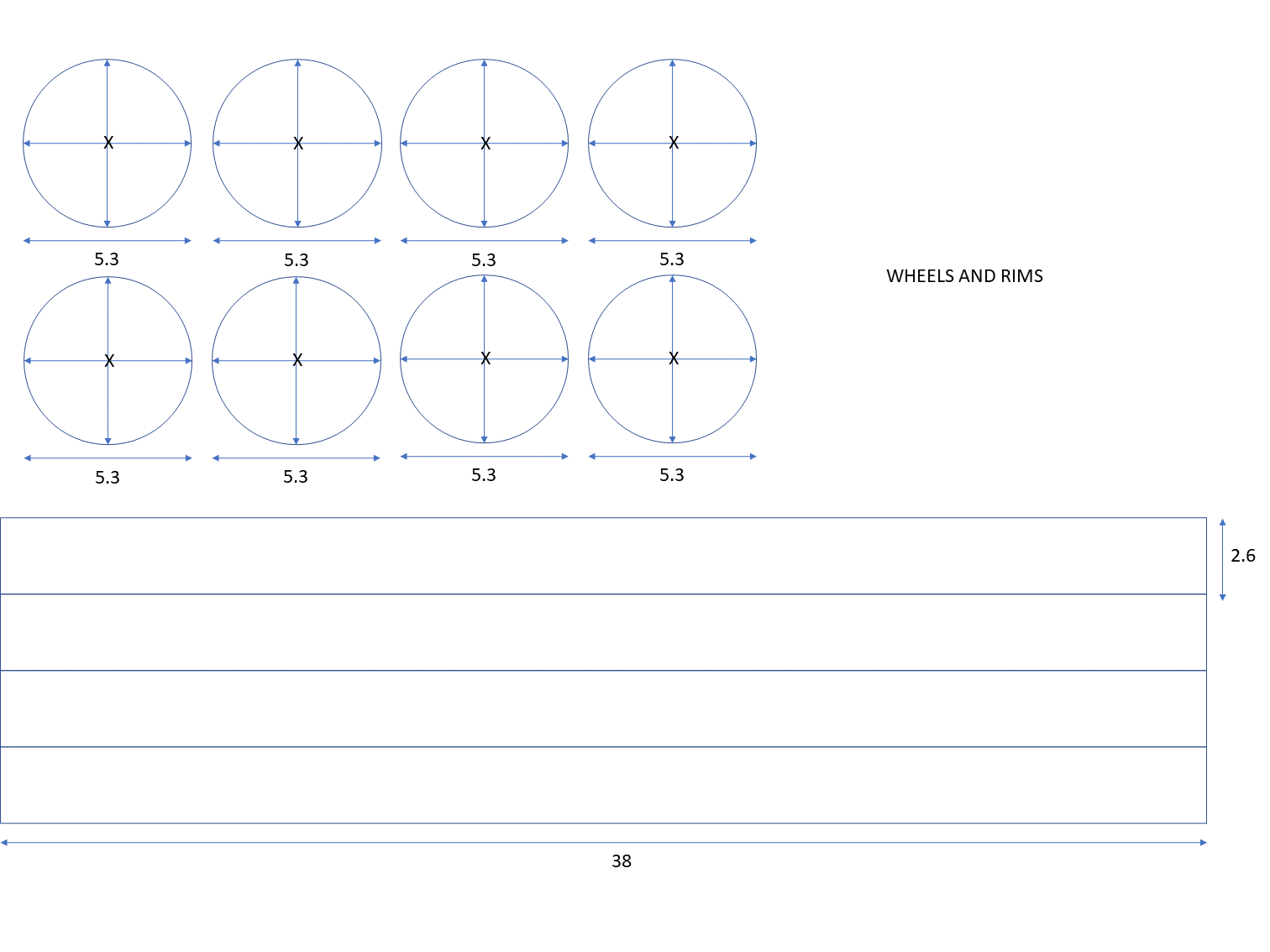Select the second circle in the top row
Image resolution: width=1270 pixels, height=952 pixels.
click(296, 144)
